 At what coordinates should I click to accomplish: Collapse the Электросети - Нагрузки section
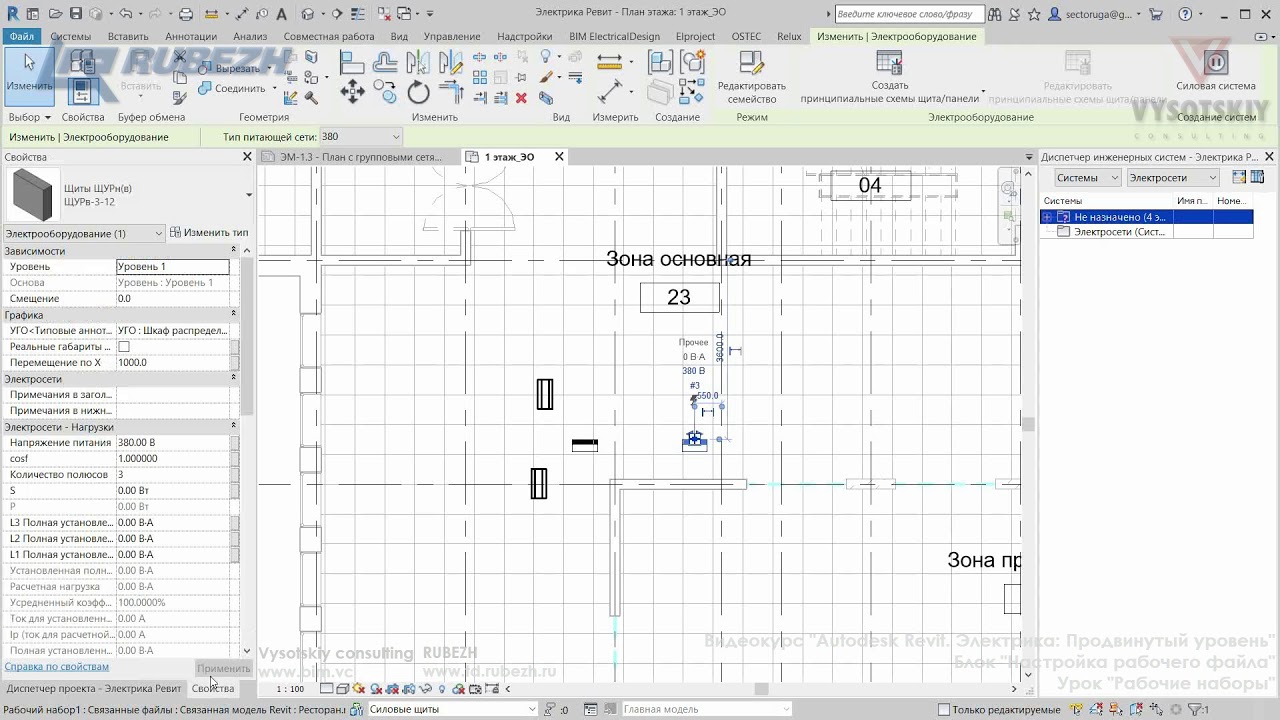pyautogui.click(x=234, y=427)
